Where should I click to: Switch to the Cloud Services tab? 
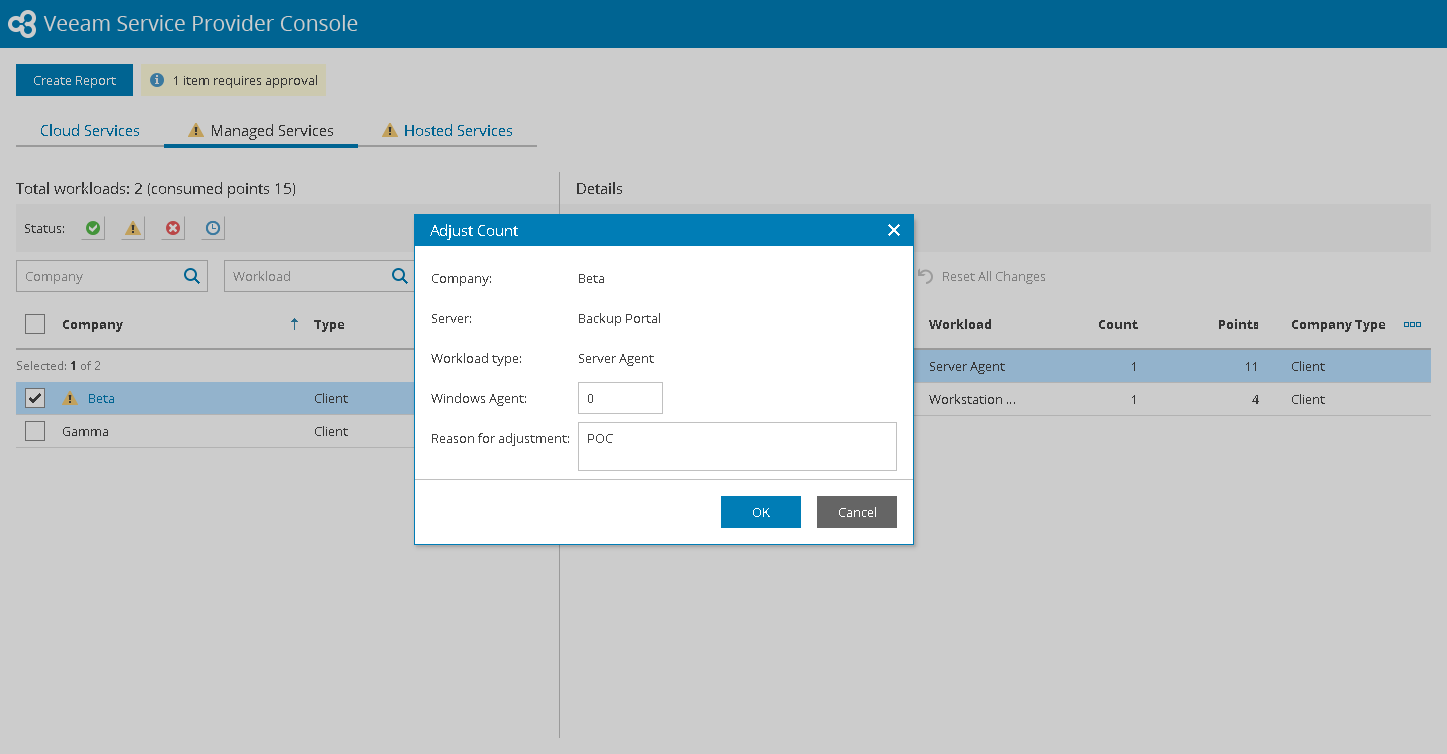tap(90, 131)
